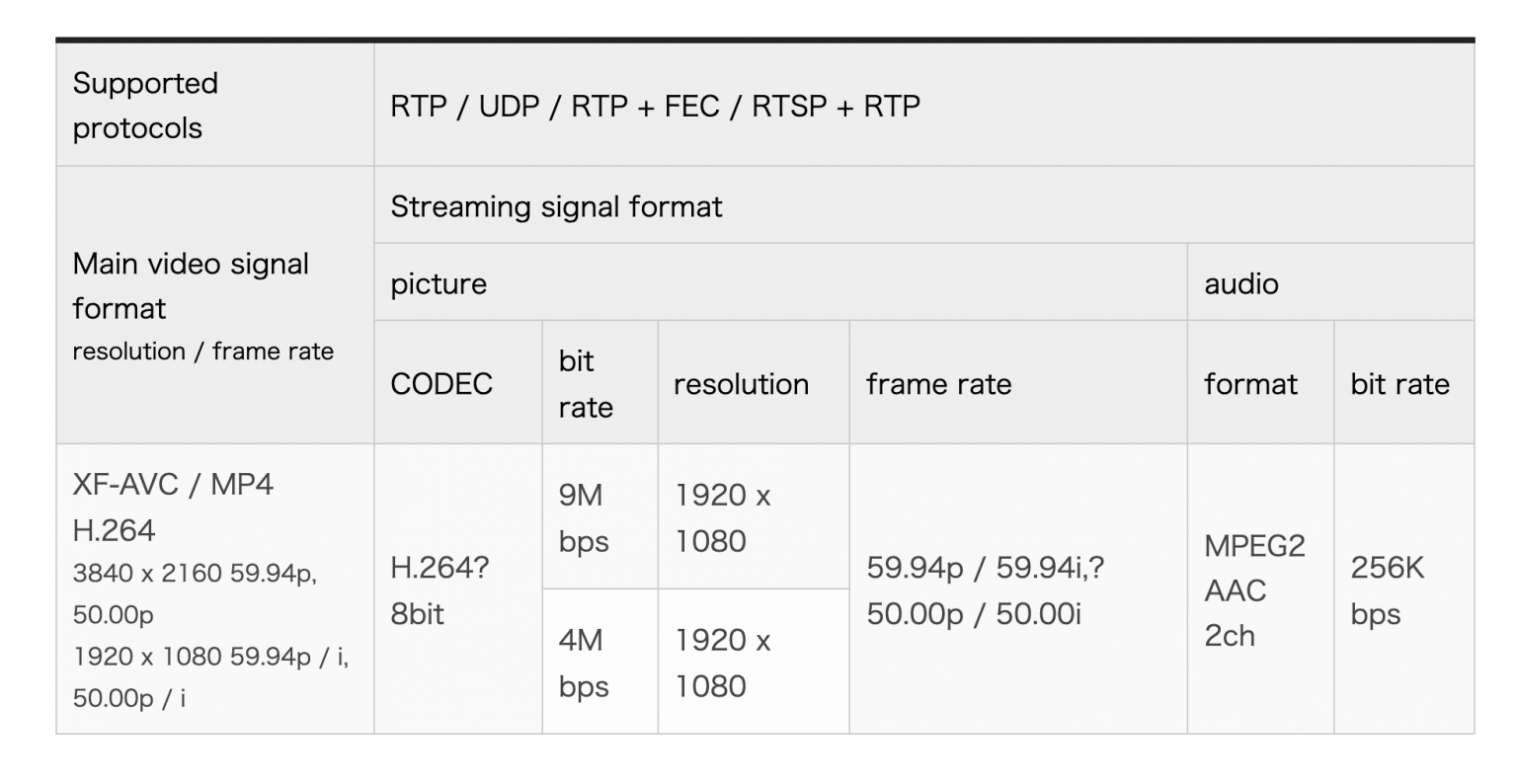
Task: Select the "256K bps" audio bit rate cell
Action: tap(1387, 590)
